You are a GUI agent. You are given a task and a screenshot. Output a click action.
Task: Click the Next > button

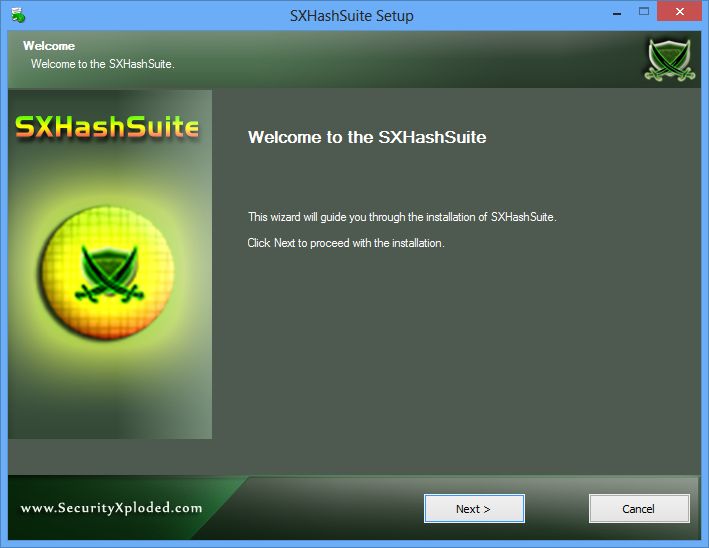[x=474, y=509]
